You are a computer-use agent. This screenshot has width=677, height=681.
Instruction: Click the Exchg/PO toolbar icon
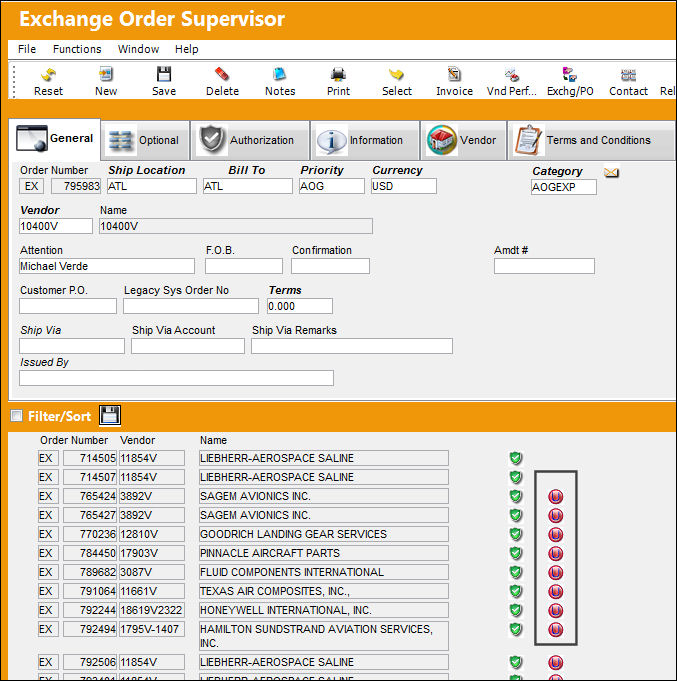(570, 81)
